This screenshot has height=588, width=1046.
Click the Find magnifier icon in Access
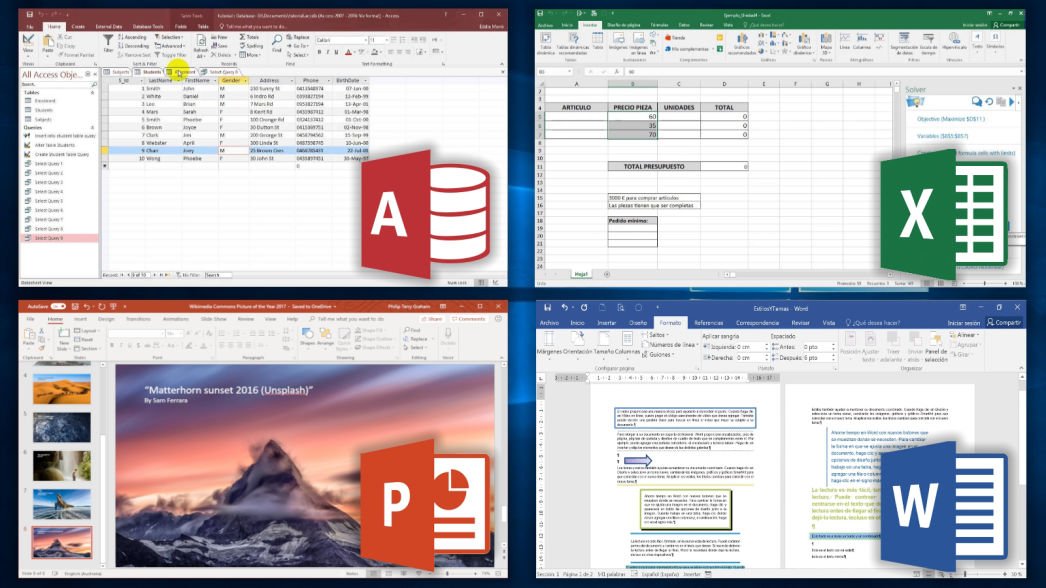[278, 42]
